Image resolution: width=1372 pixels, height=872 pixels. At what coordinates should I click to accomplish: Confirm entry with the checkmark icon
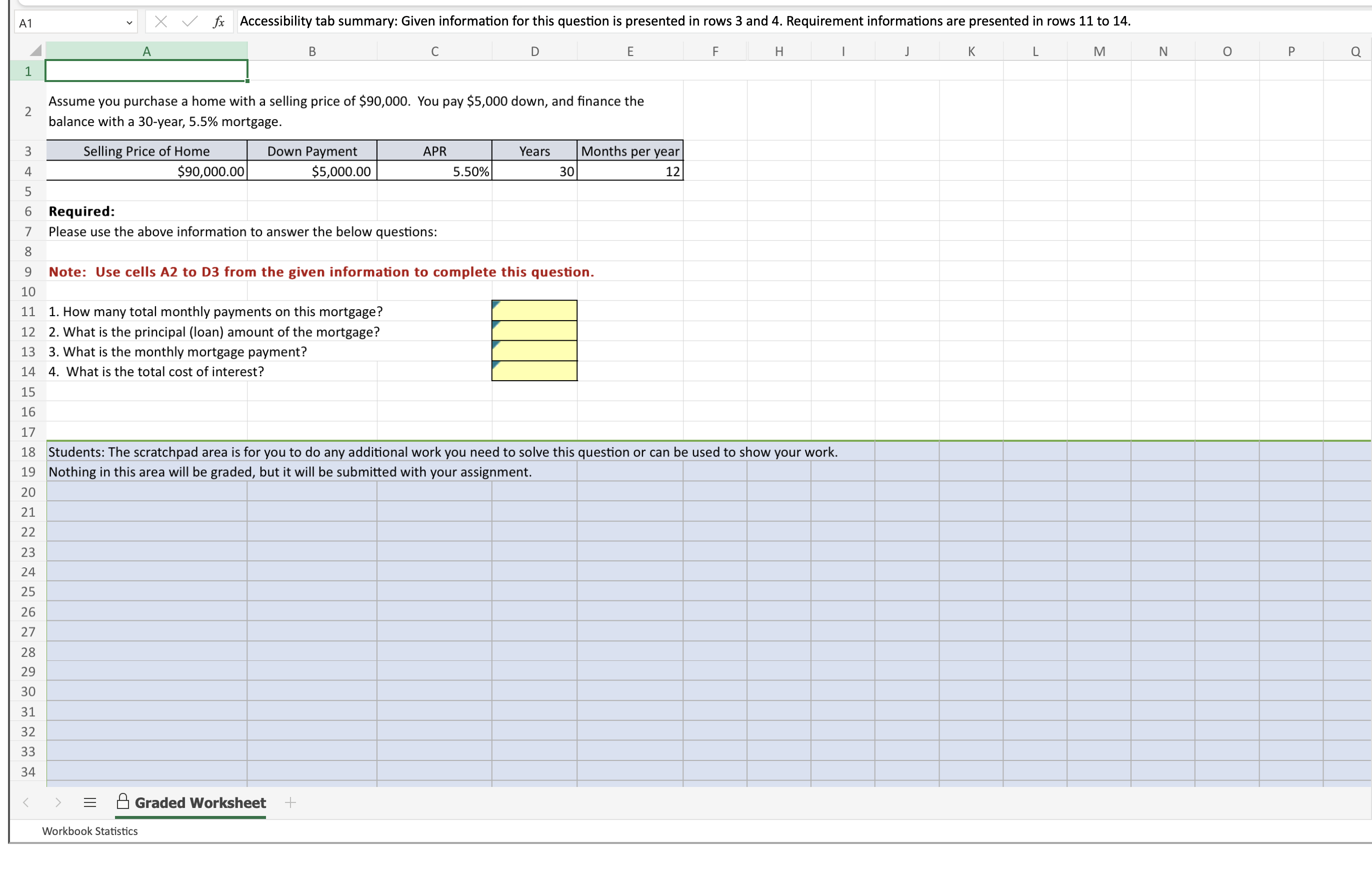[x=188, y=22]
